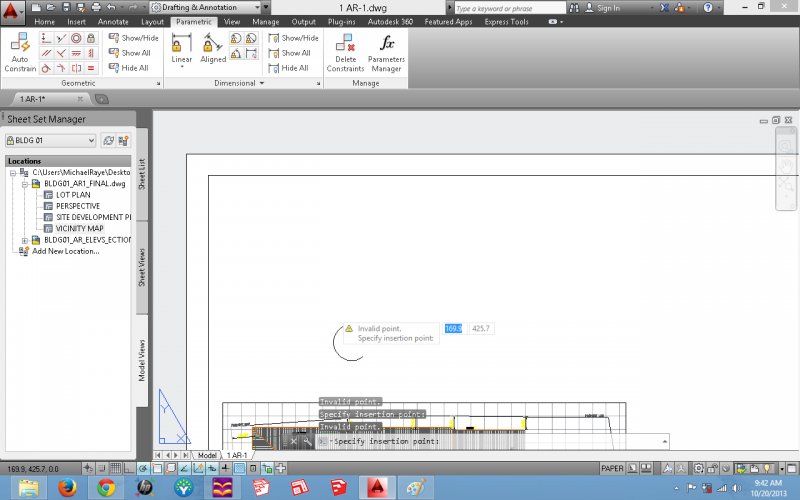Screen dimensions: 800x500
Task: Launch SketchUp from the taskbar
Action: 336,487
